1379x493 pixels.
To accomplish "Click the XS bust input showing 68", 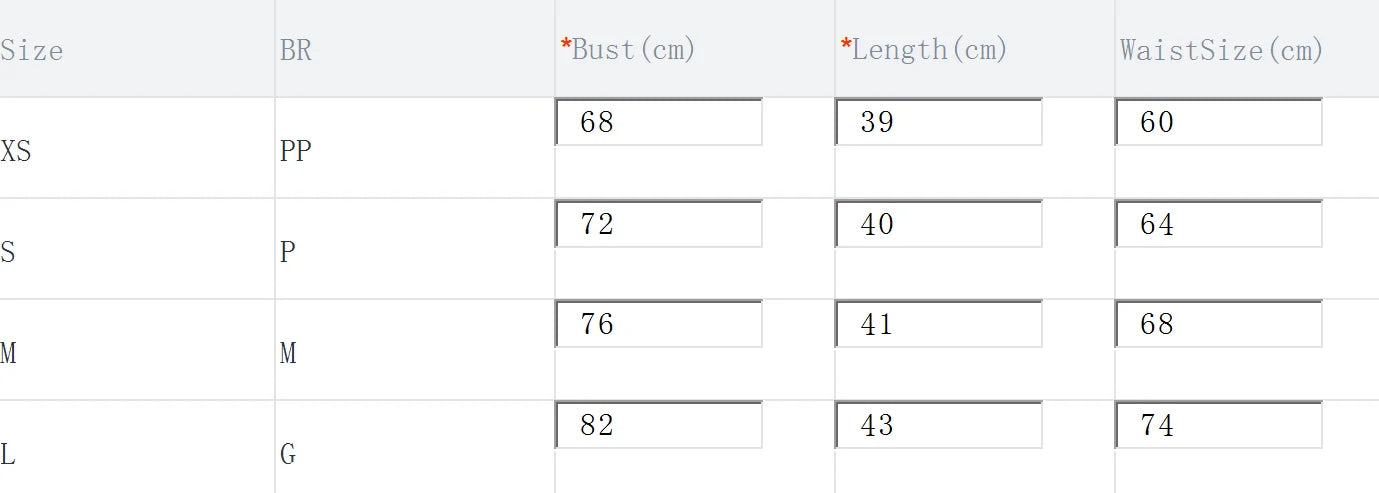I will pos(659,122).
